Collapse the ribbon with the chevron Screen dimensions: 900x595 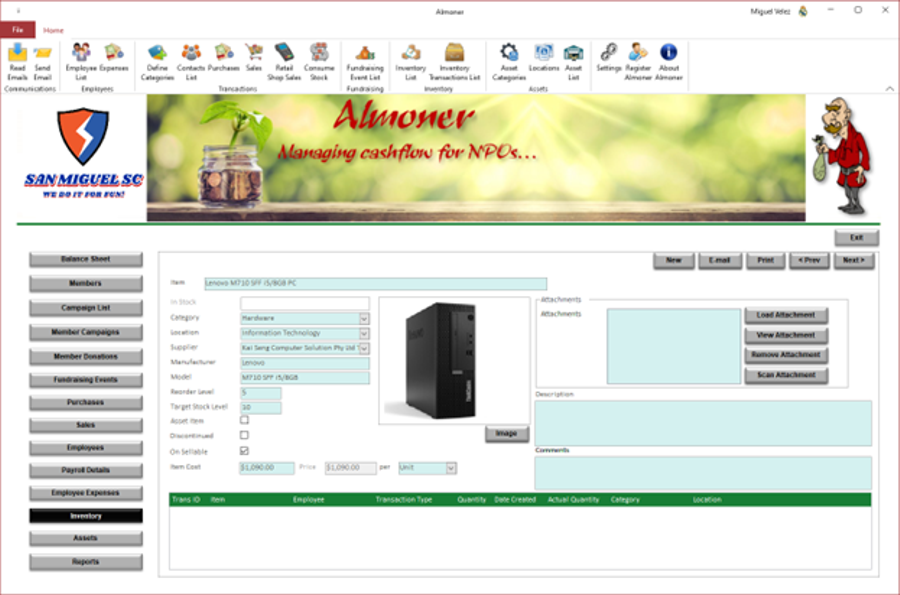point(889,89)
